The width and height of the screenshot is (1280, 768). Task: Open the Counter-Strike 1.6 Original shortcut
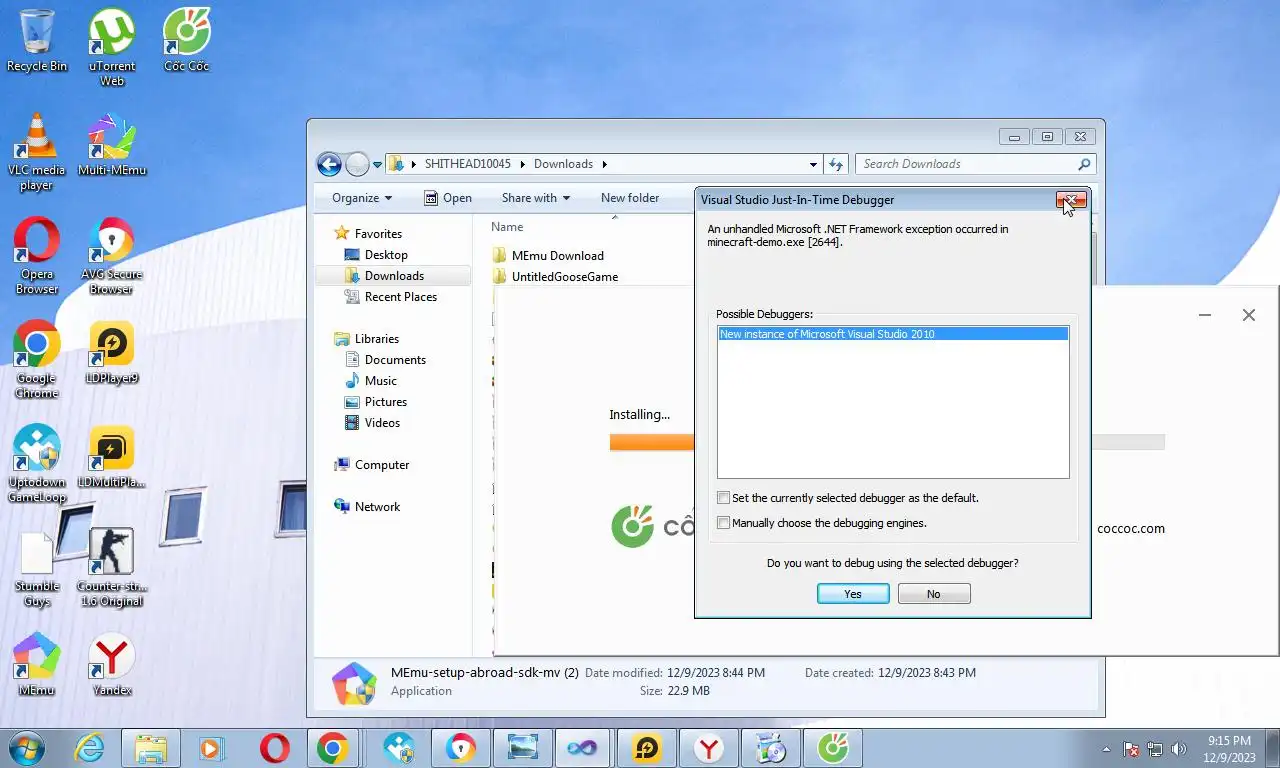point(112,568)
